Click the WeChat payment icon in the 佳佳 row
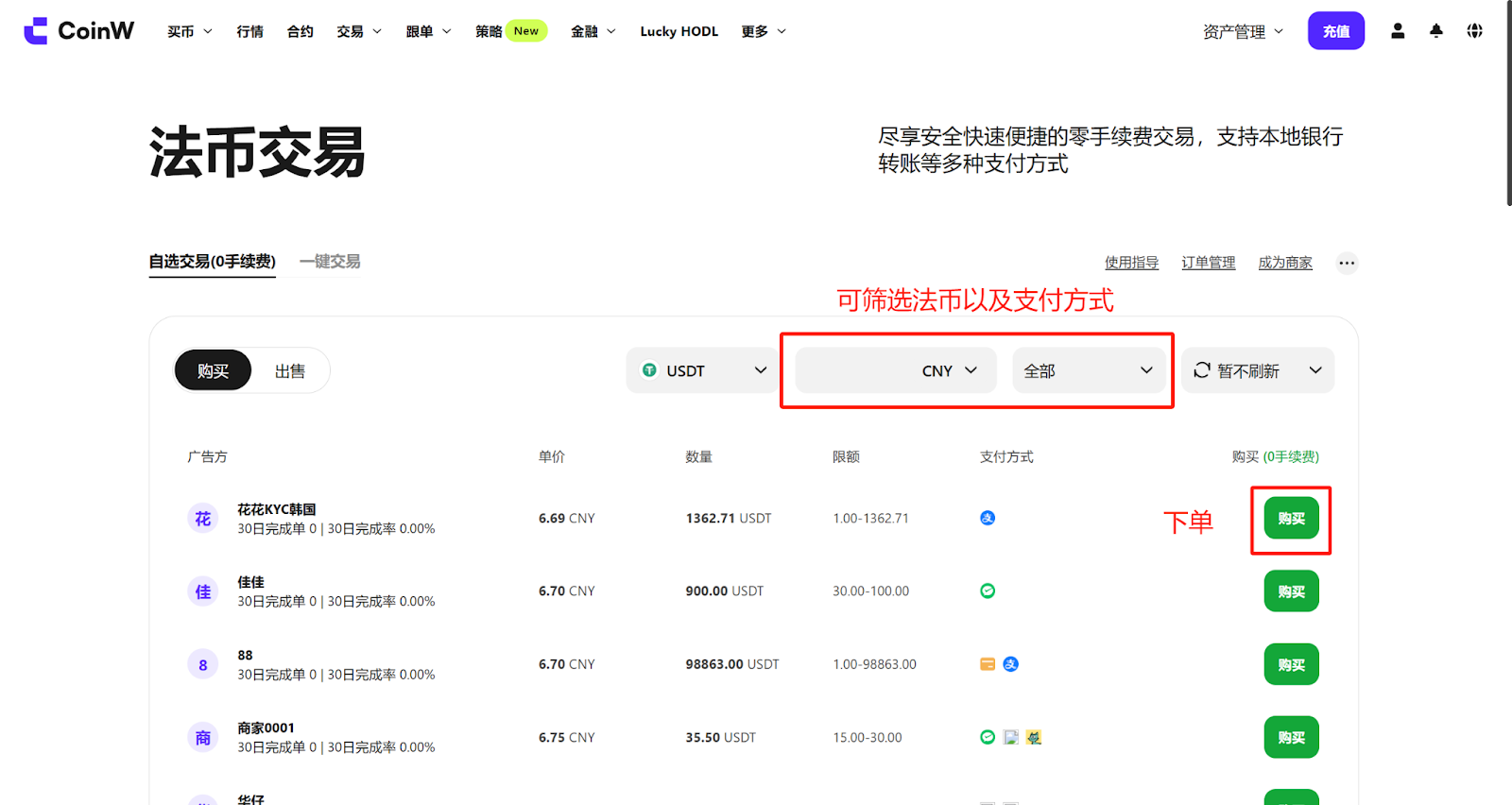Screen dimensions: 1512x805 (x=988, y=591)
